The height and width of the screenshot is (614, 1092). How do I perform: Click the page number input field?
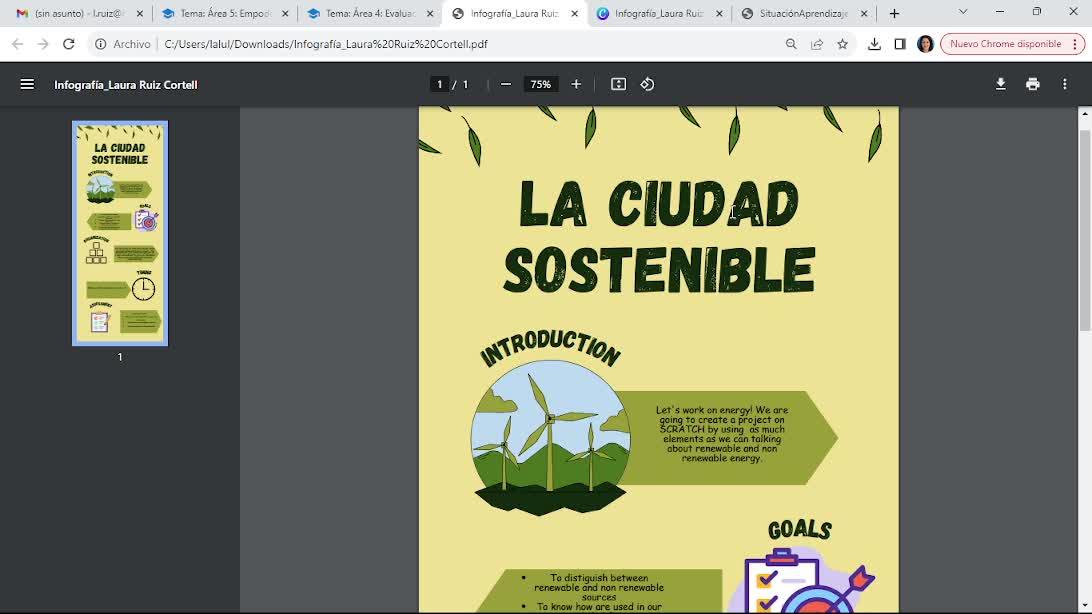pos(439,84)
